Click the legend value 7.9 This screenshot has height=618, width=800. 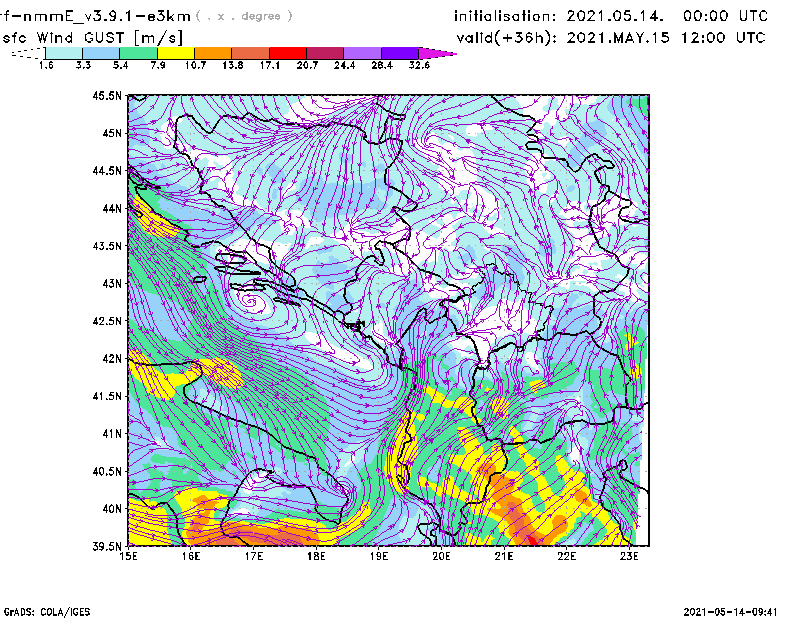158,65
